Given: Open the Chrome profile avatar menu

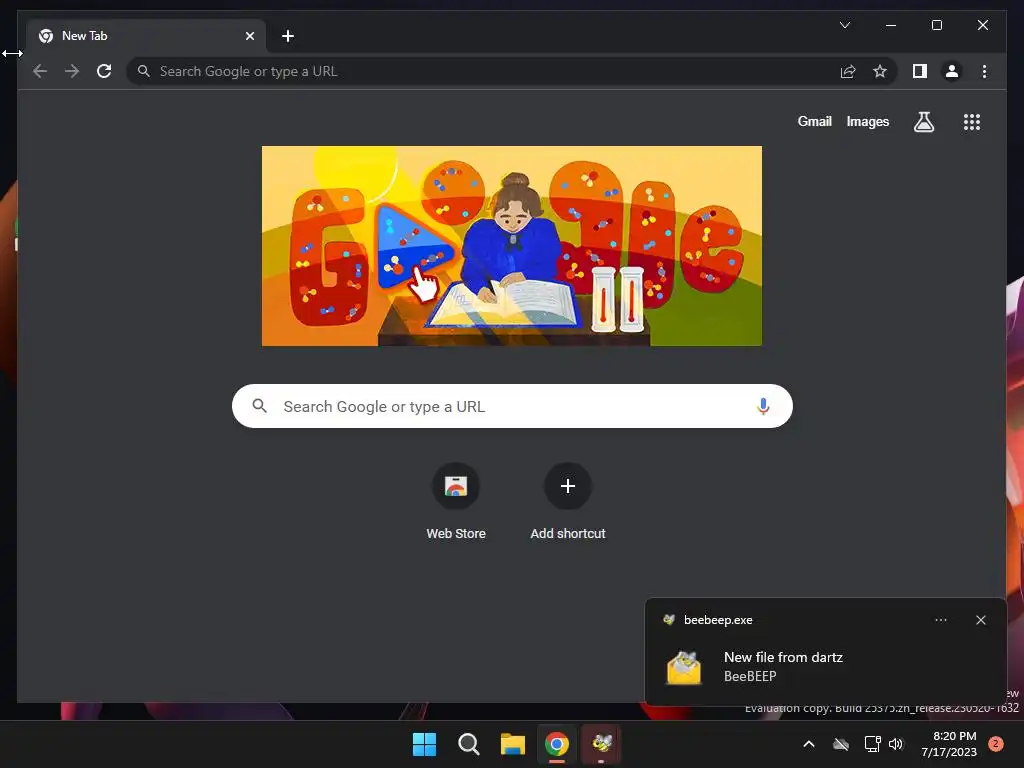Looking at the screenshot, I should [x=952, y=71].
